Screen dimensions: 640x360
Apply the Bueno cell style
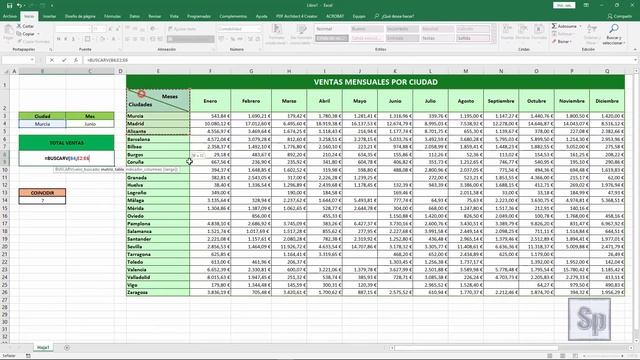coord(367,29)
